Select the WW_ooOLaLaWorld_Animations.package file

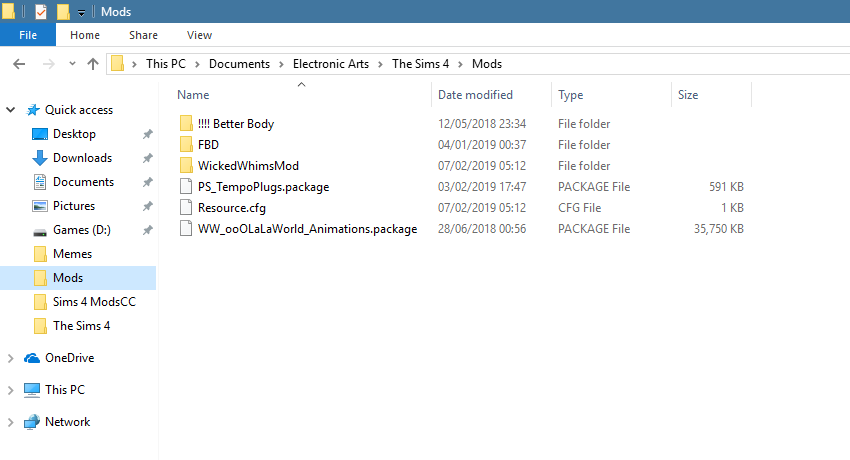click(307, 229)
